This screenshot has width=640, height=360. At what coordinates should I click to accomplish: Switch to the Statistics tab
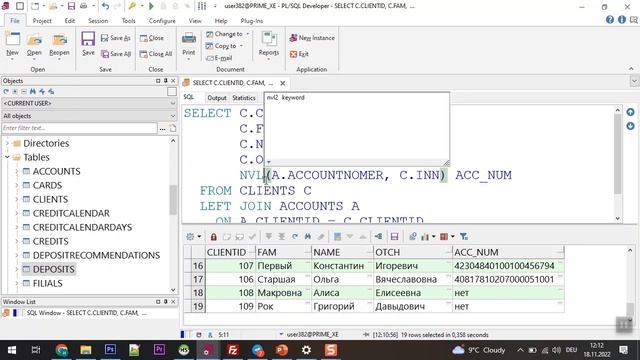244,98
